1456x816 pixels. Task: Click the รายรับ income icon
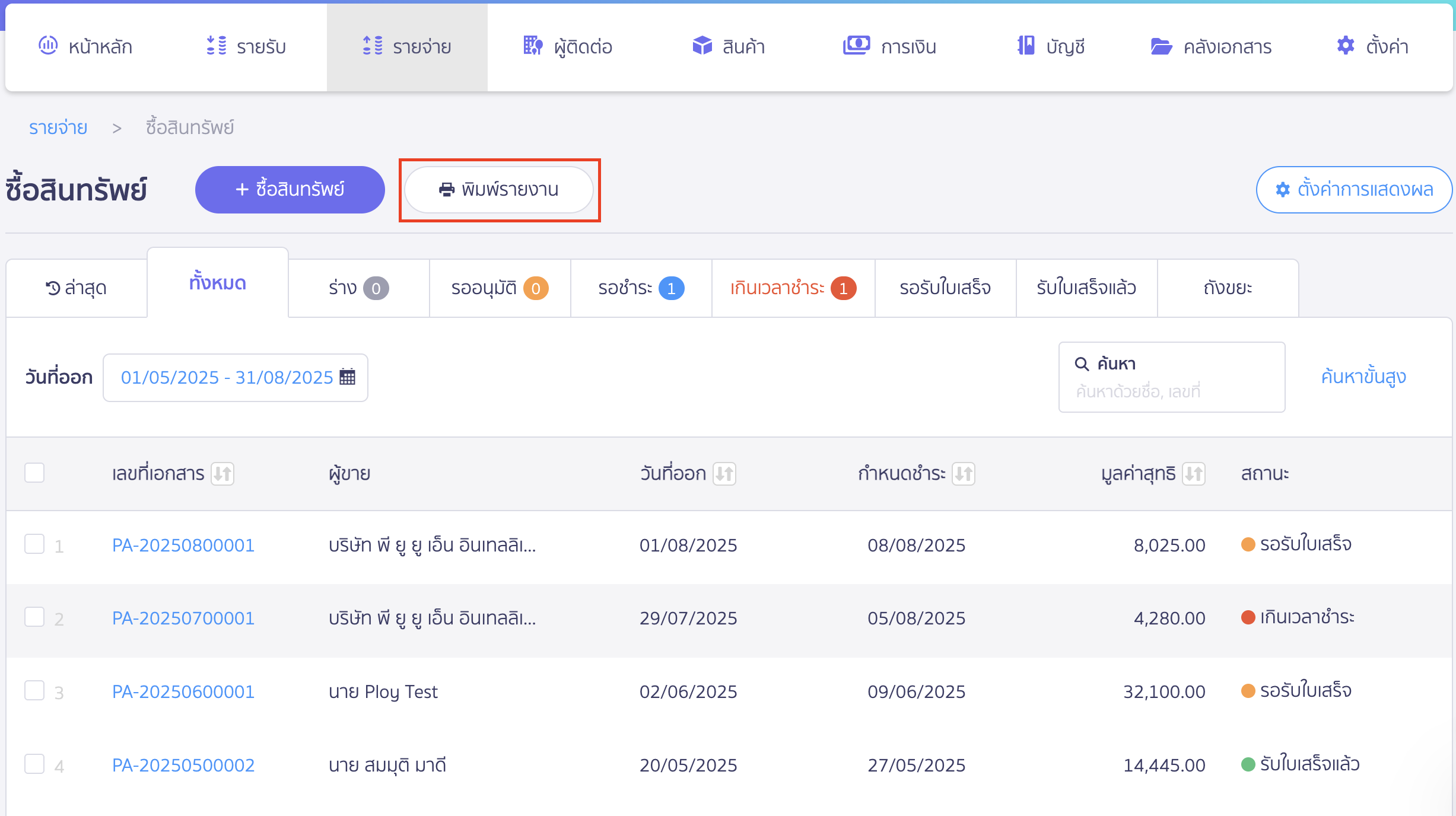point(217,46)
